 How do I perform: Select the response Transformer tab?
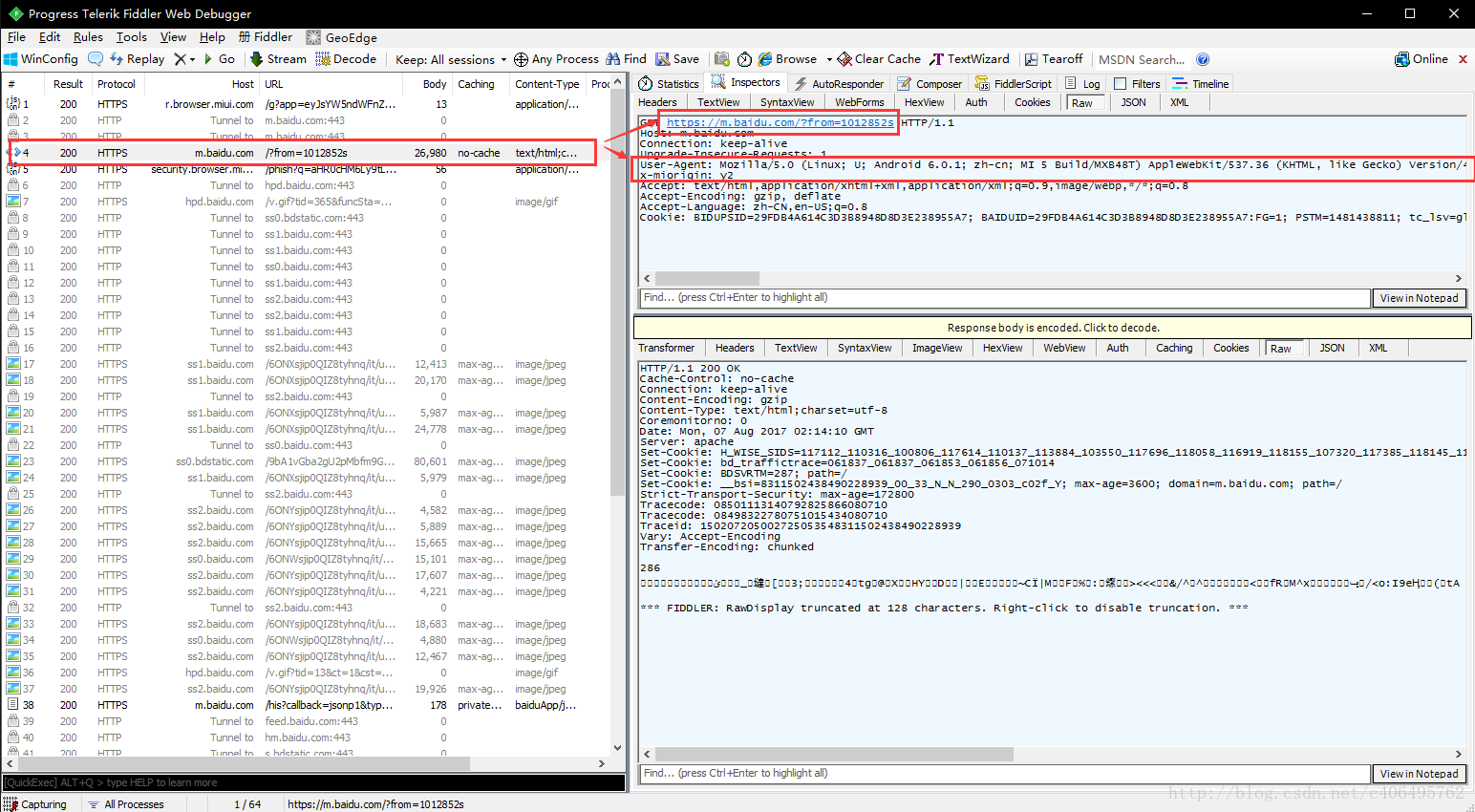[x=667, y=348]
